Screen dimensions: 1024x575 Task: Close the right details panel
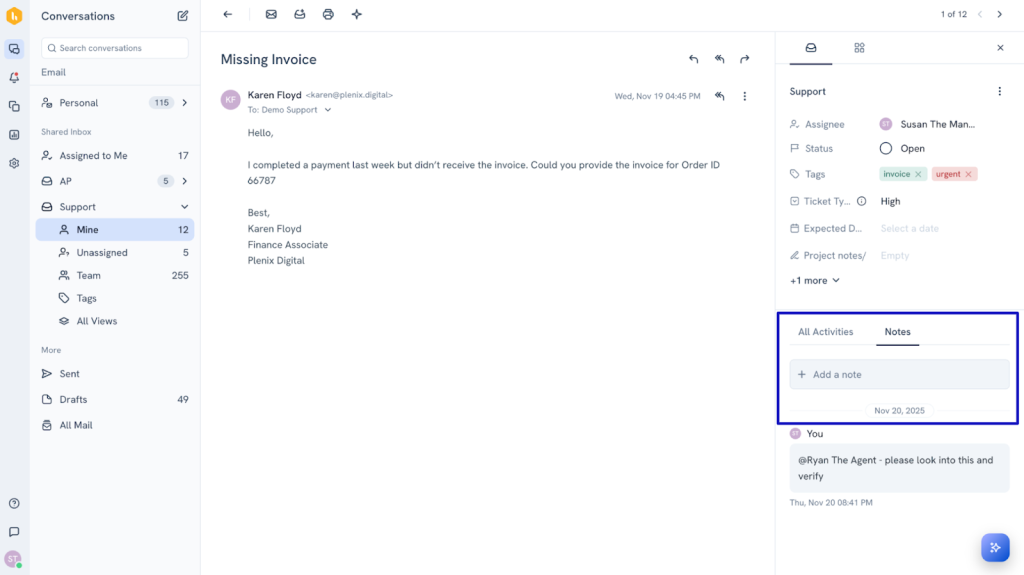pyautogui.click(x=1000, y=48)
